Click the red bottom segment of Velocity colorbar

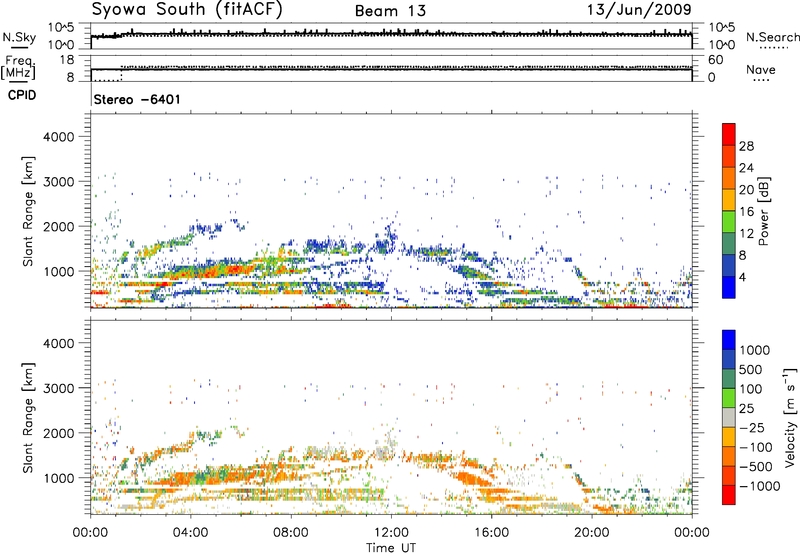pyautogui.click(x=729, y=495)
